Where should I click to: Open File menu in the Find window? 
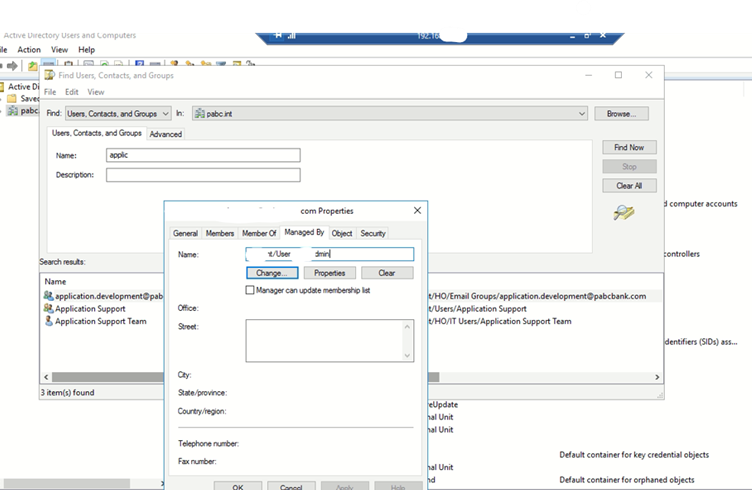click(x=50, y=92)
